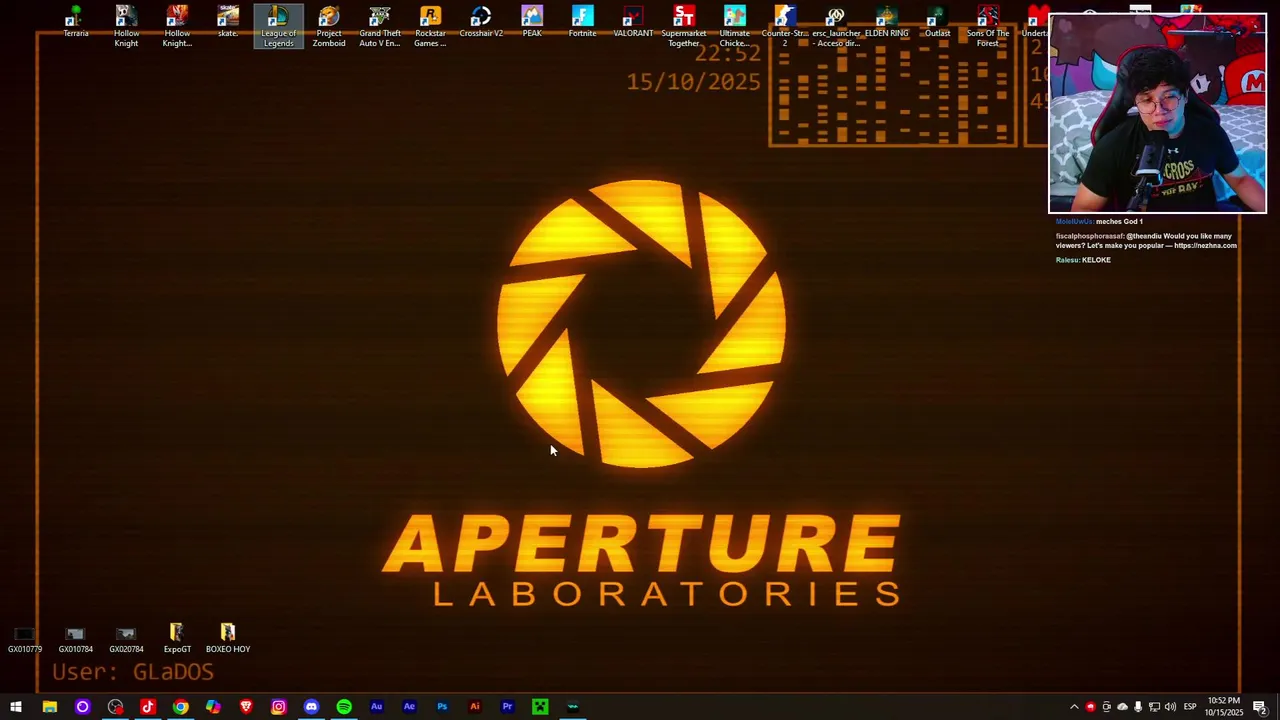Open the ExpoGT folder
This screenshot has height=720, width=1280.
[x=177, y=640]
